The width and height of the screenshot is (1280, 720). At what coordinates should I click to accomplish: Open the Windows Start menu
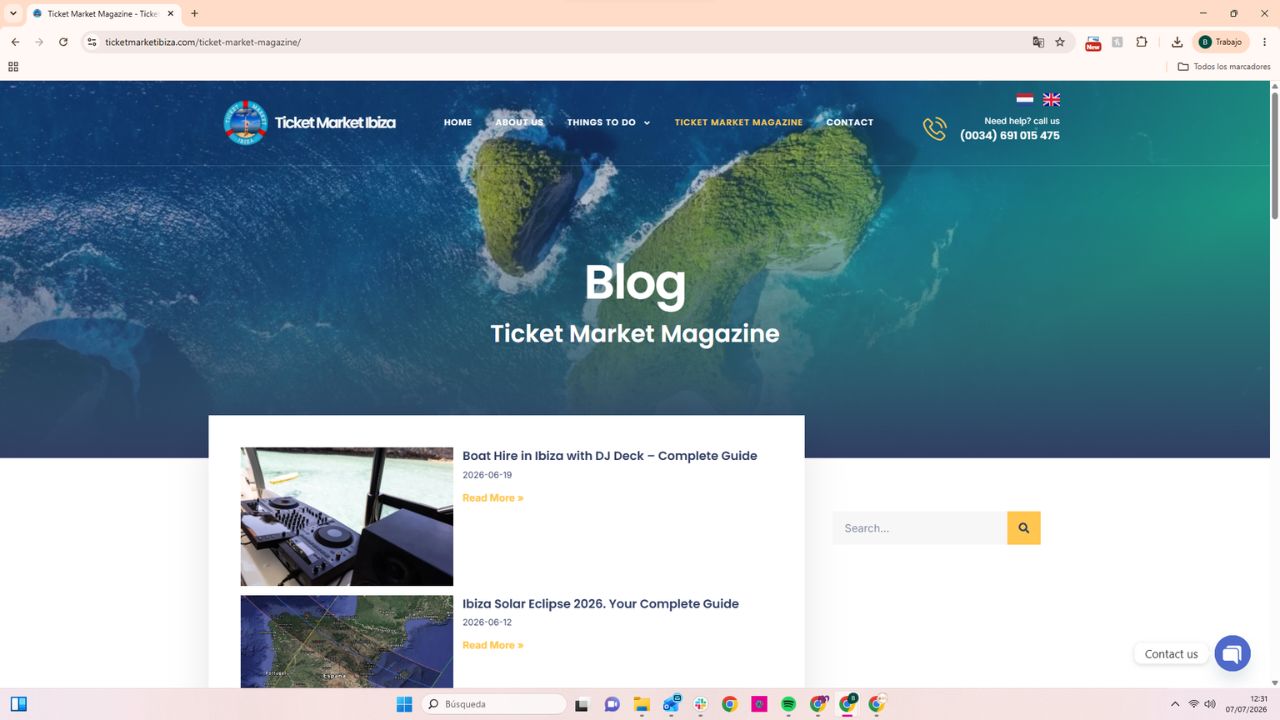coord(404,704)
